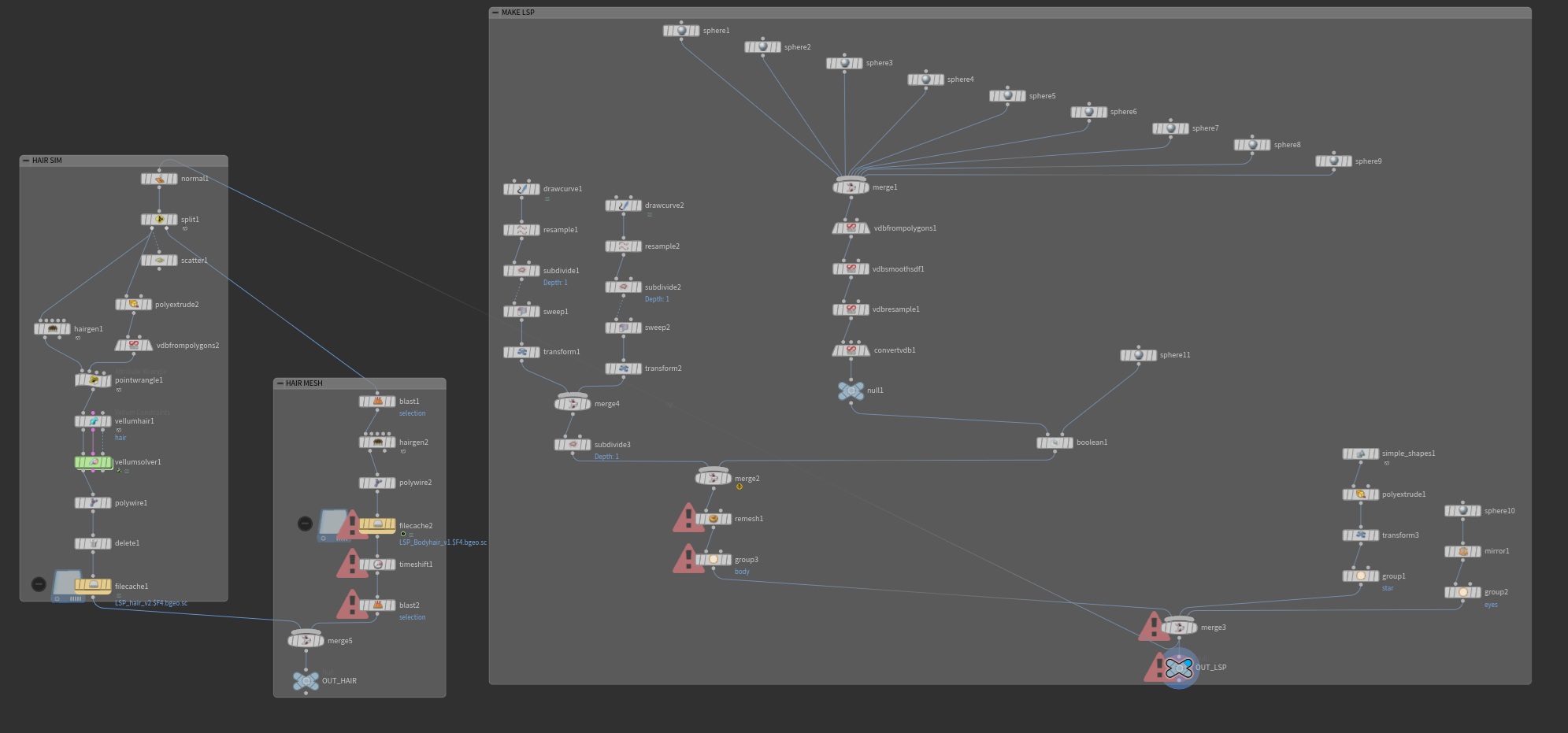Select the polywire2 node
This screenshot has width=1568, height=733.
click(377, 483)
